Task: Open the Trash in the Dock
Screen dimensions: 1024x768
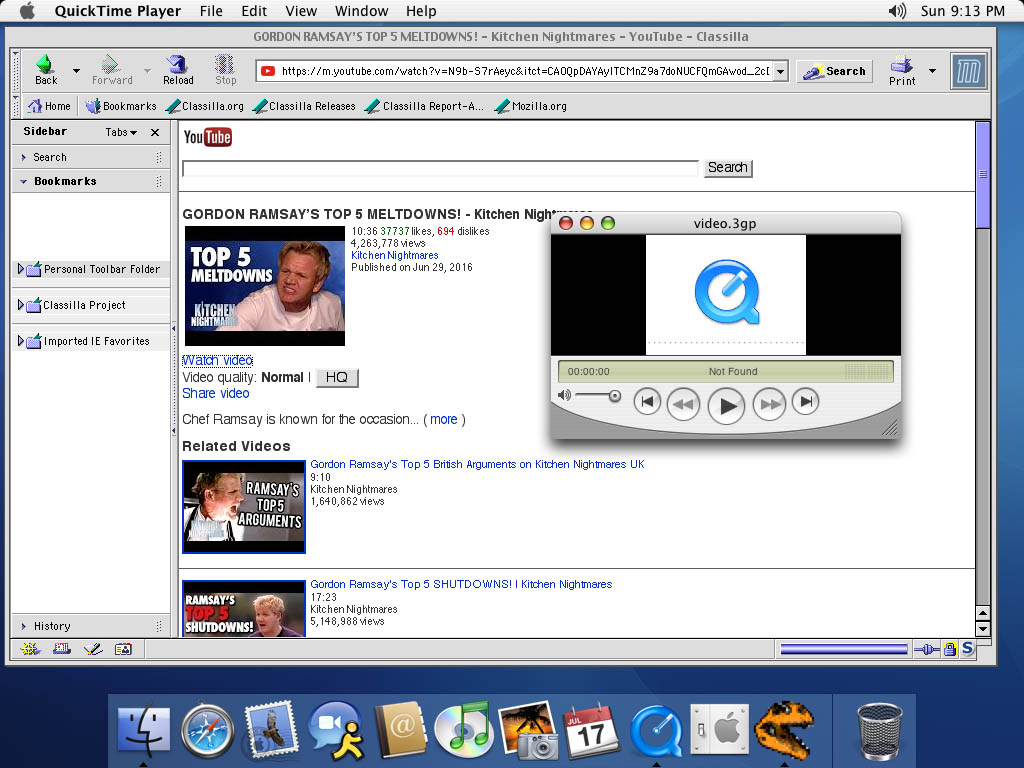Action: click(879, 731)
